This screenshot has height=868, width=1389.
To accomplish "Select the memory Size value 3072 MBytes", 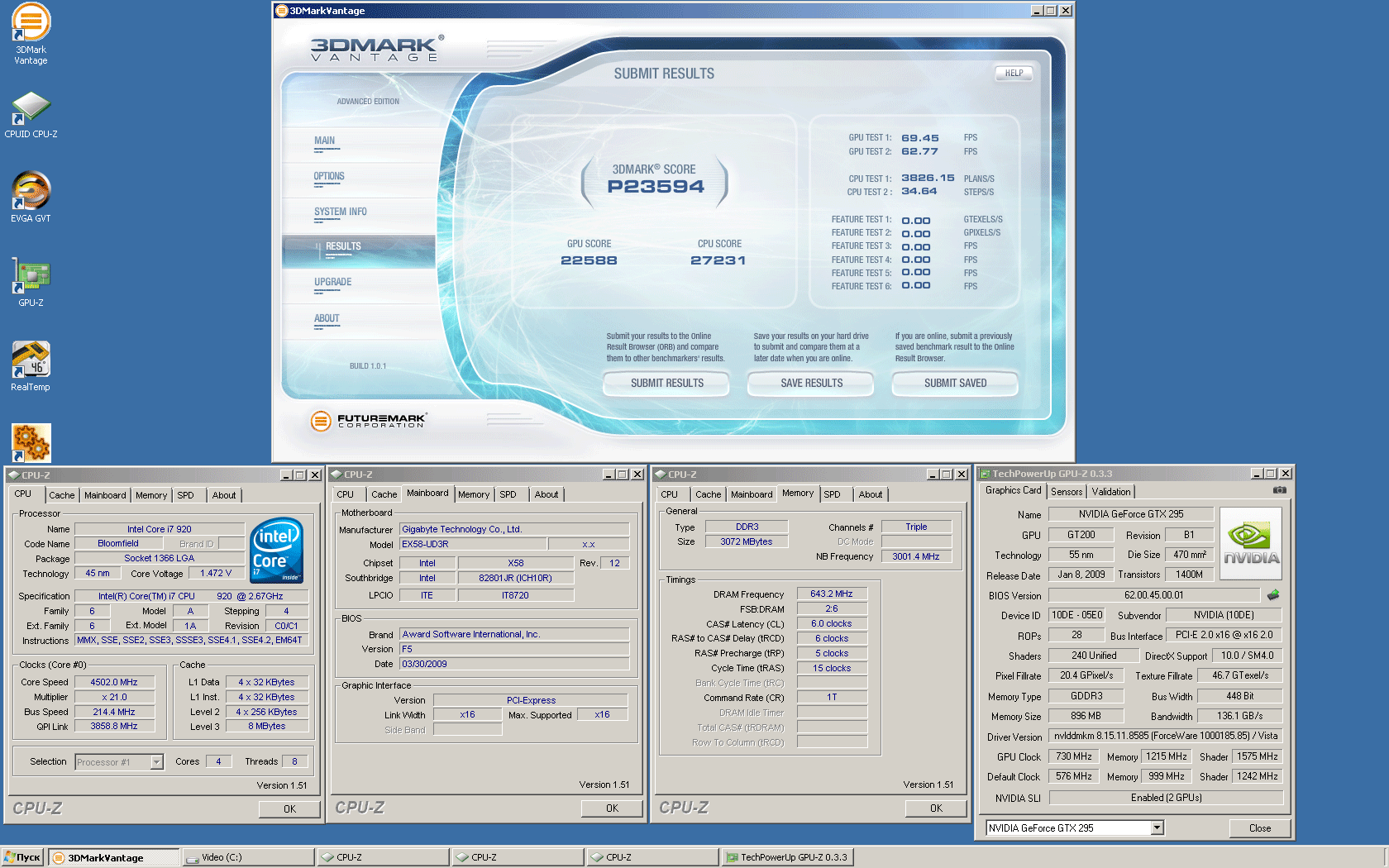I will [746, 541].
